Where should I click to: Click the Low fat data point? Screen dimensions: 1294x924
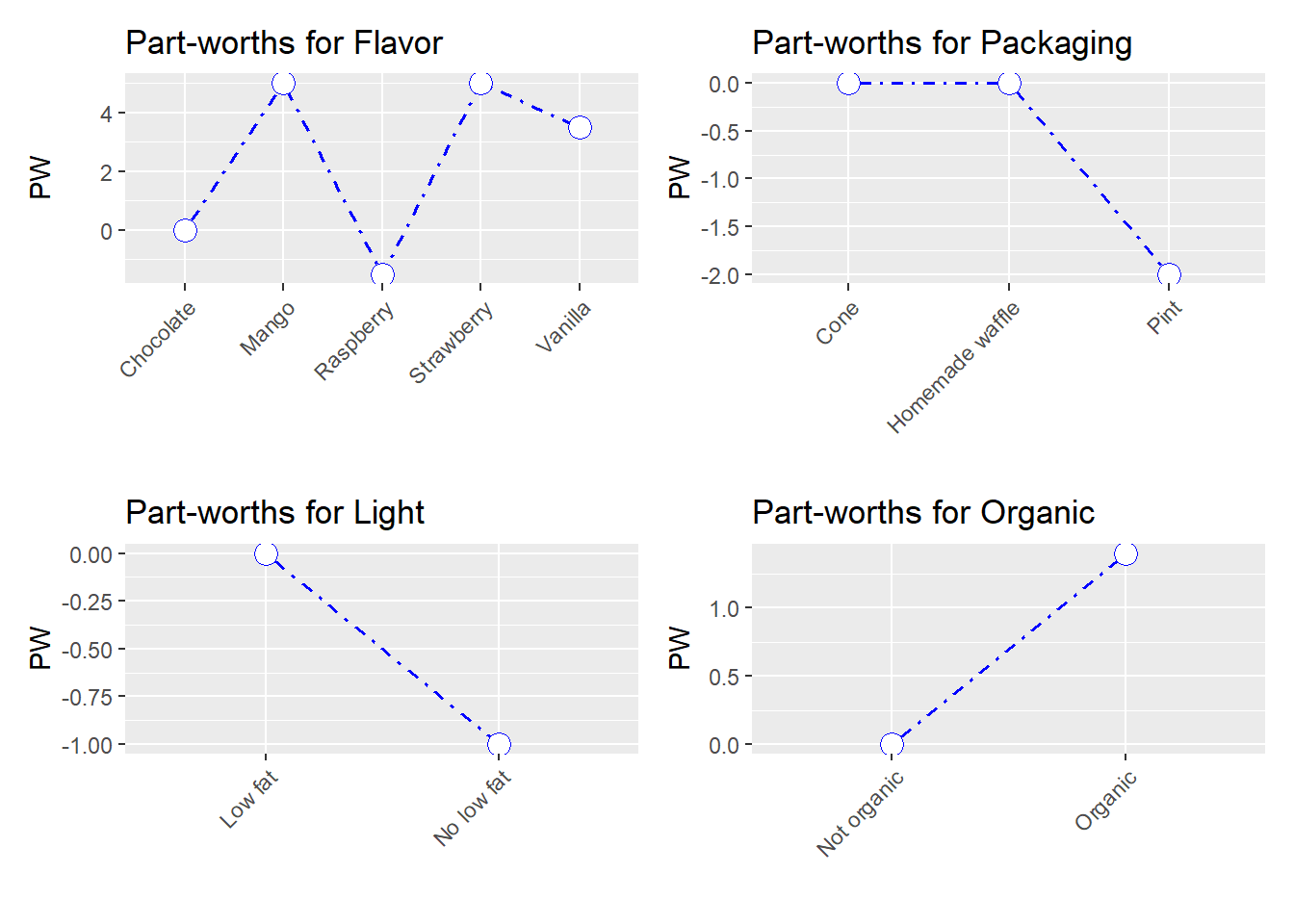pos(266,554)
